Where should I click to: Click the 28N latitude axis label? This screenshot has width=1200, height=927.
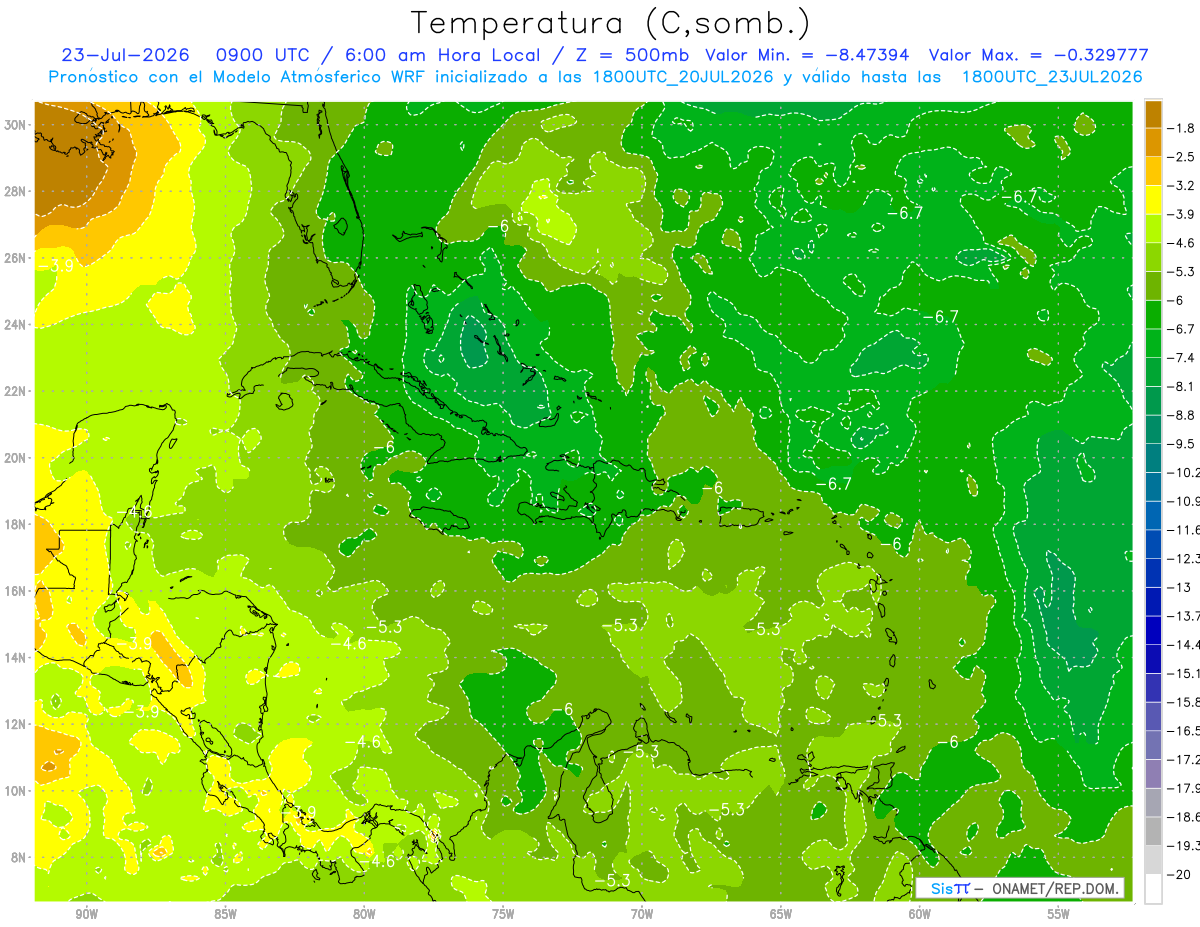click(17, 191)
